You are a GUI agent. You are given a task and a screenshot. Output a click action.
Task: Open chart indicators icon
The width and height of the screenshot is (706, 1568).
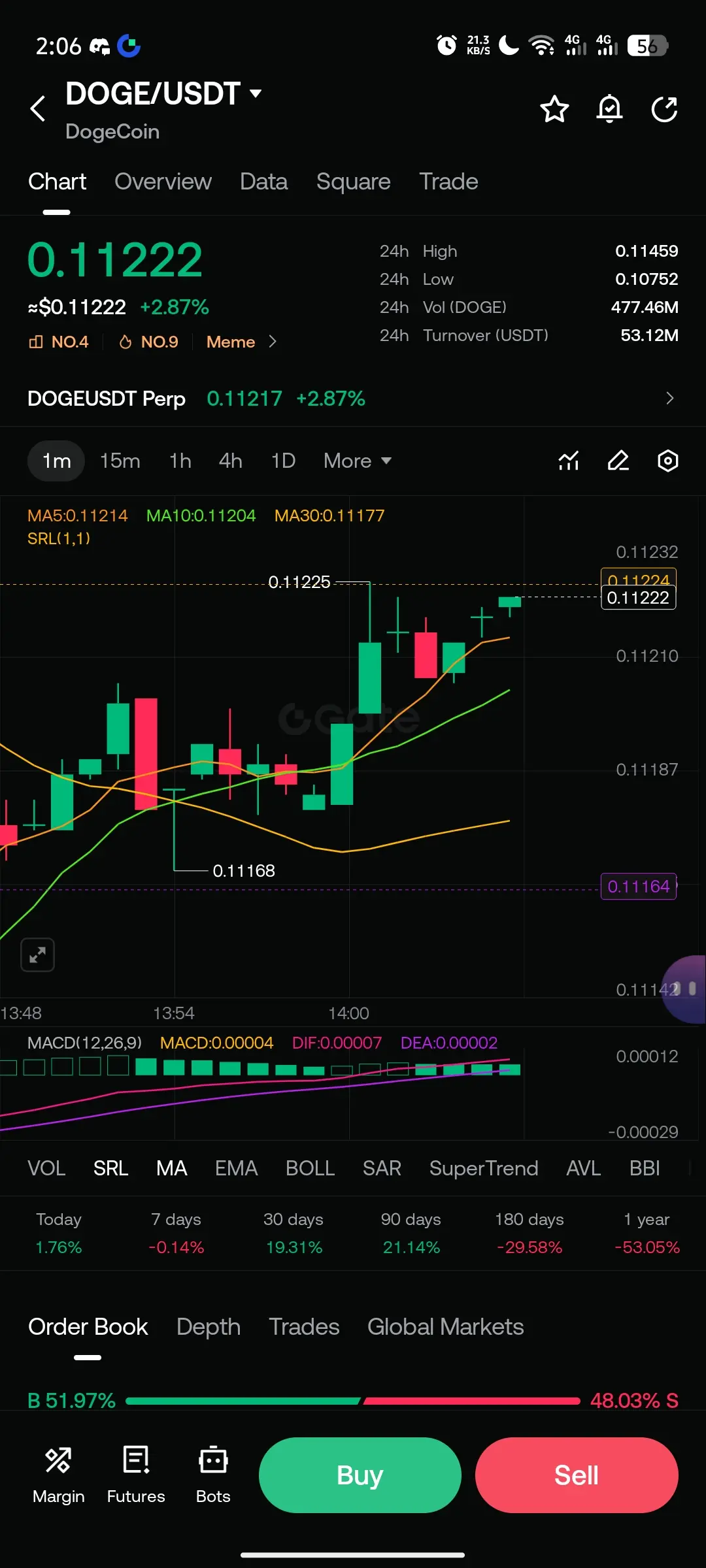point(569,461)
